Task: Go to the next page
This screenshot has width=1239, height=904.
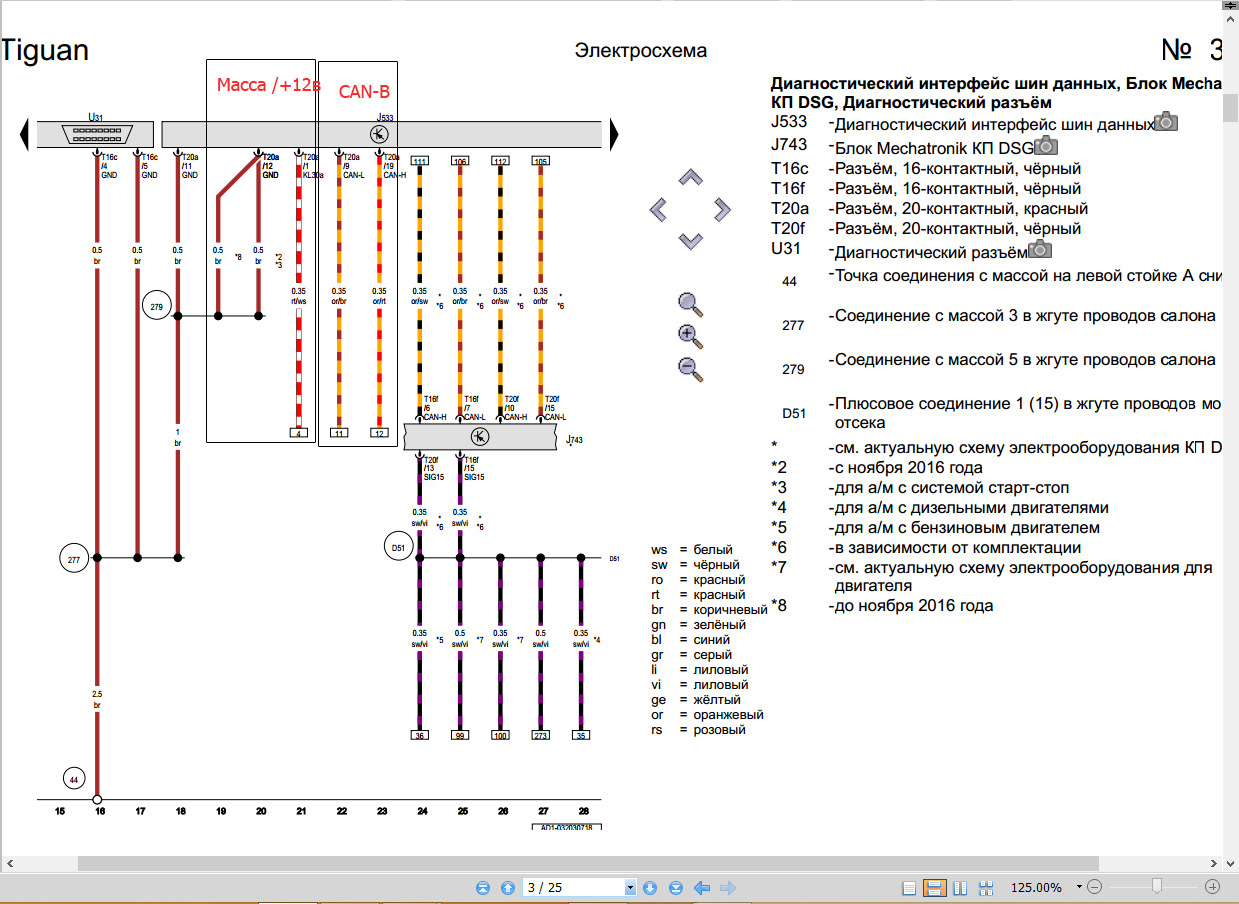Action: [x=650, y=887]
